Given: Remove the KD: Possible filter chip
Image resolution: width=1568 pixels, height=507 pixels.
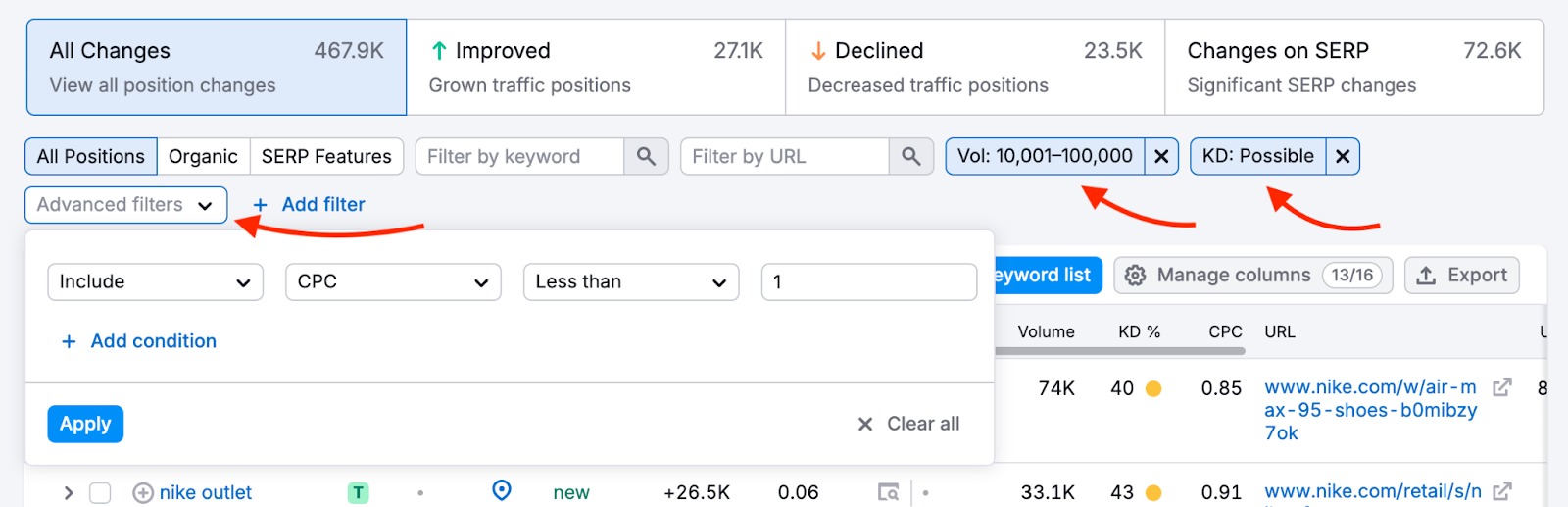Looking at the screenshot, I should pyautogui.click(x=1343, y=157).
